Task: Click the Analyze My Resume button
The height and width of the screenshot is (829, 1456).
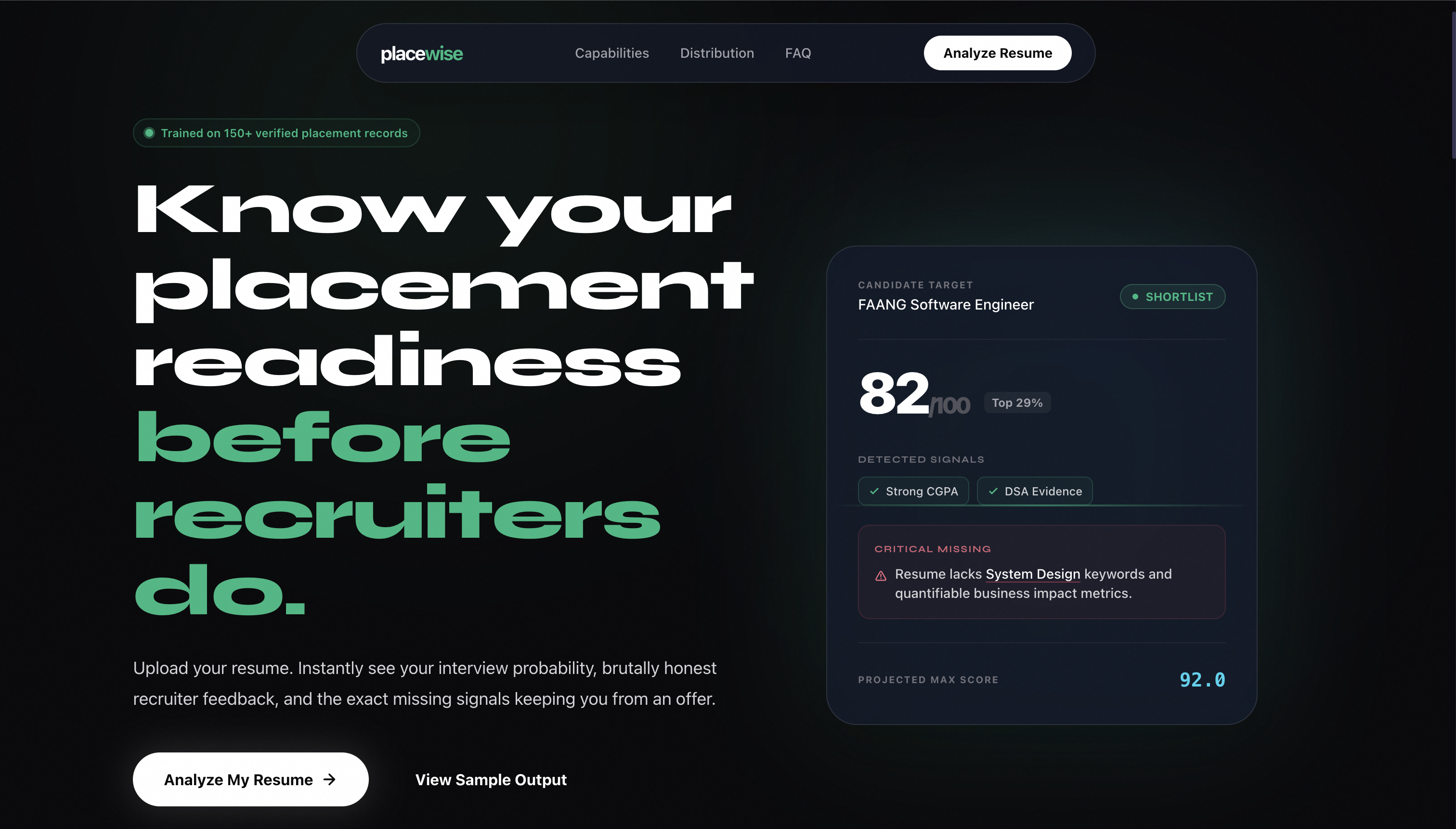Action: (250, 779)
